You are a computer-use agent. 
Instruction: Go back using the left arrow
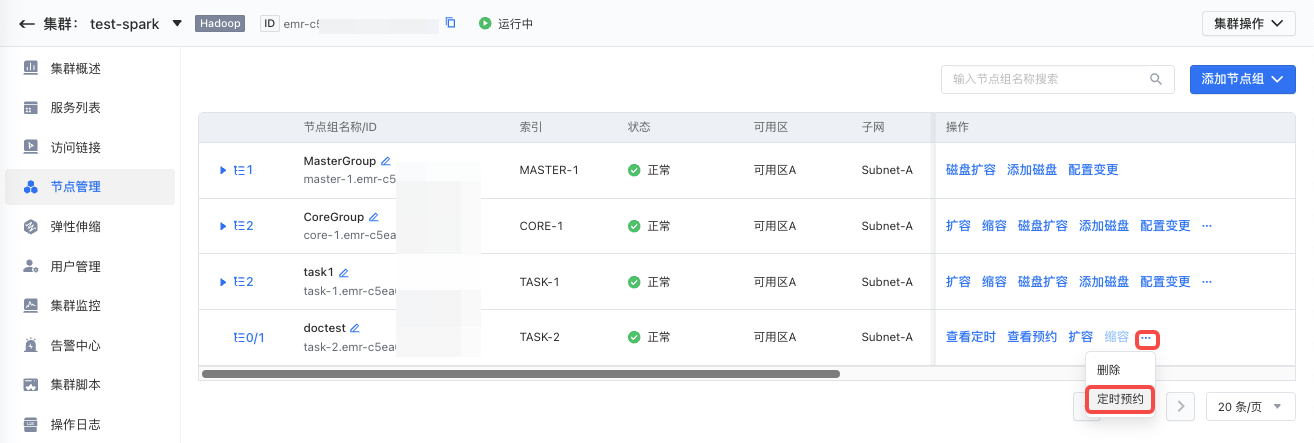point(27,24)
